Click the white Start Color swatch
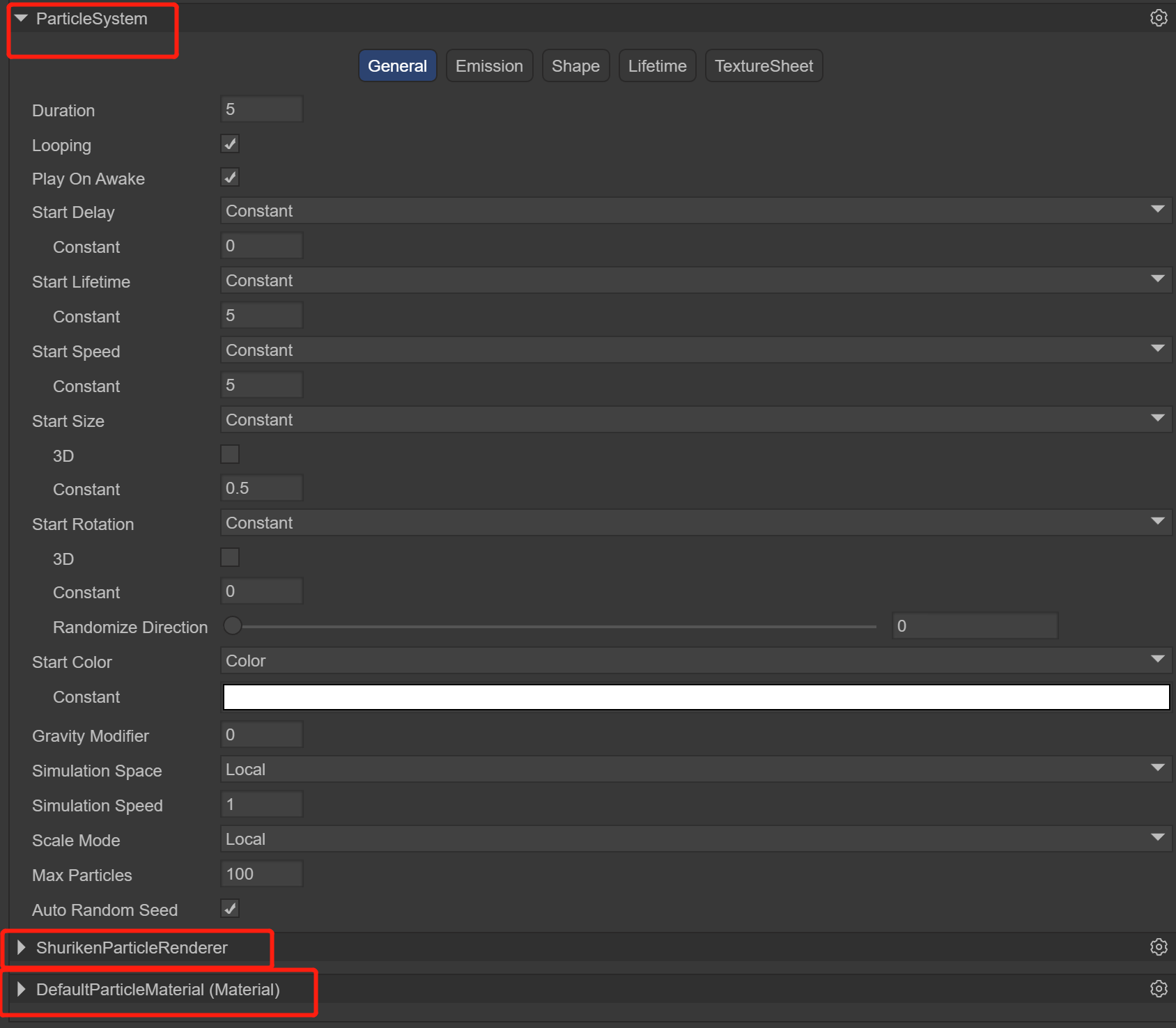Image resolution: width=1176 pixels, height=1028 pixels. coord(695,697)
